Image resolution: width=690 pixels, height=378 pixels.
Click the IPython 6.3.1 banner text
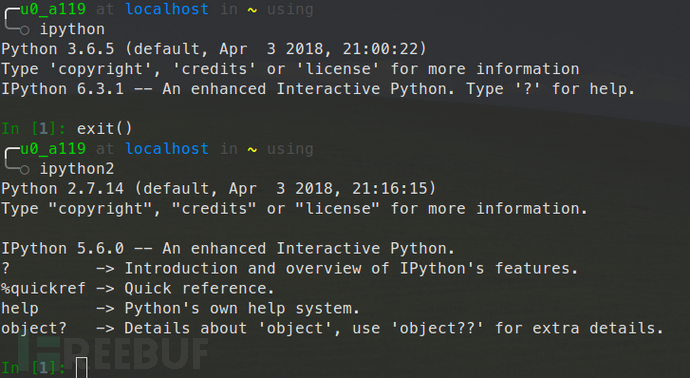[x=318, y=89]
